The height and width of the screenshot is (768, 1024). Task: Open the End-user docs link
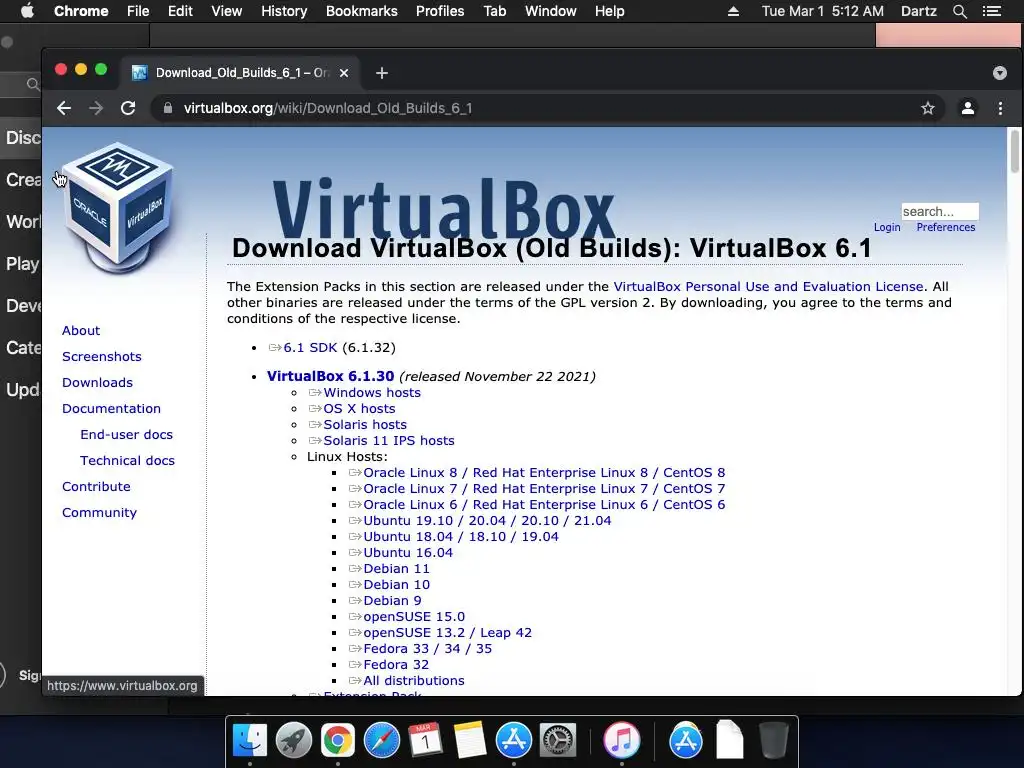tap(127, 435)
